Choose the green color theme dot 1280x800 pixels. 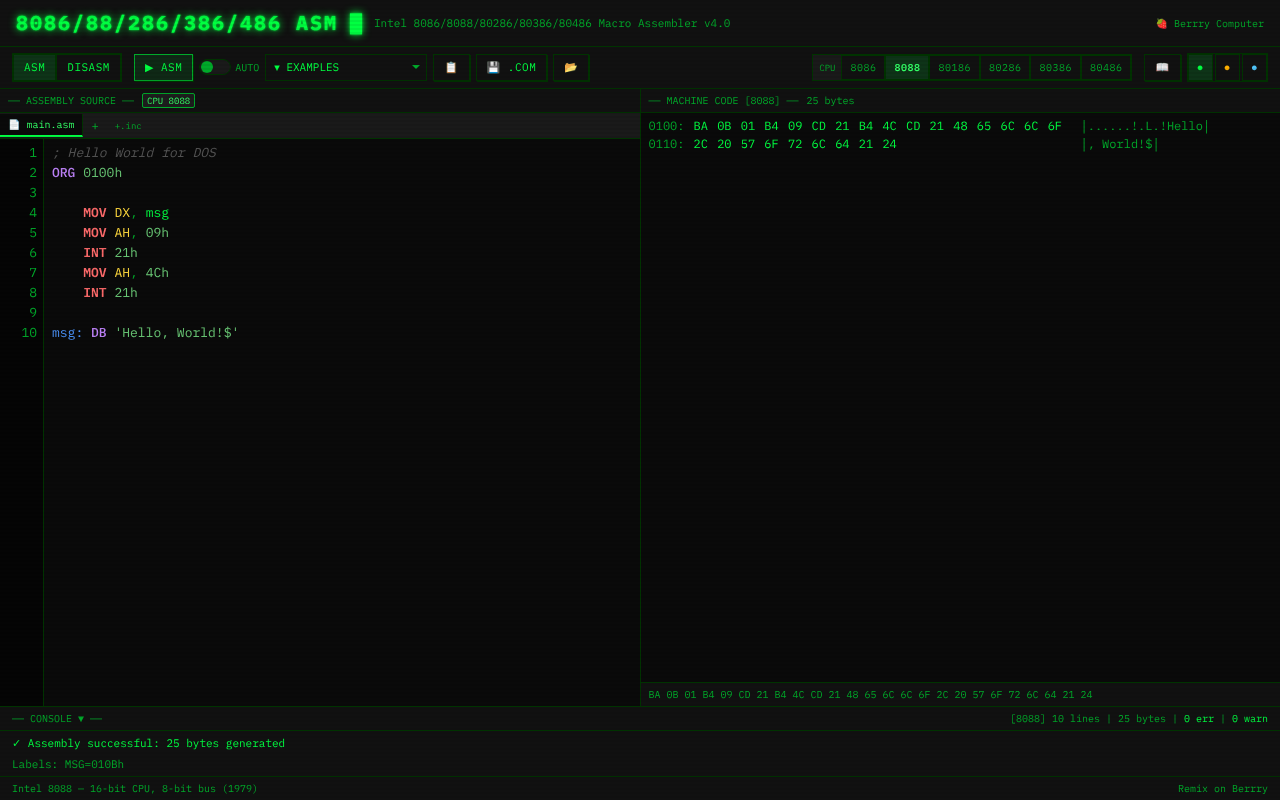[1200, 68]
